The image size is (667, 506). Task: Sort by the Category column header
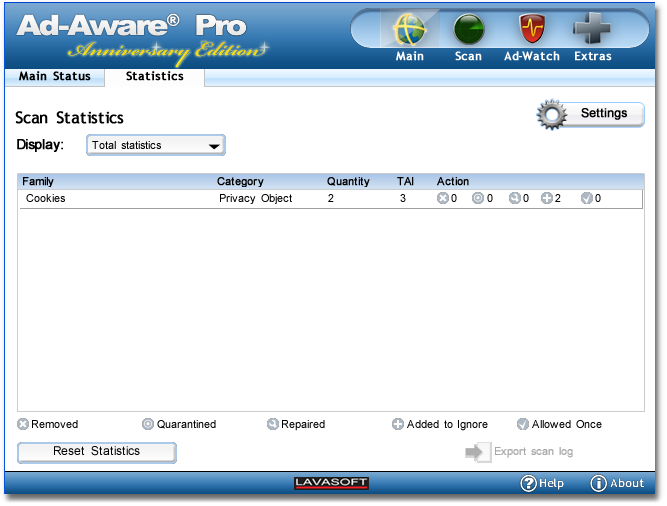pyautogui.click(x=240, y=182)
